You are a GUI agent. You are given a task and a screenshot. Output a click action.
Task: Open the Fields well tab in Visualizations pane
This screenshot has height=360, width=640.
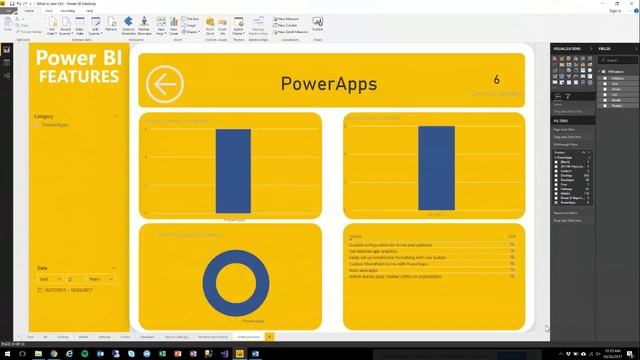[x=558, y=96]
